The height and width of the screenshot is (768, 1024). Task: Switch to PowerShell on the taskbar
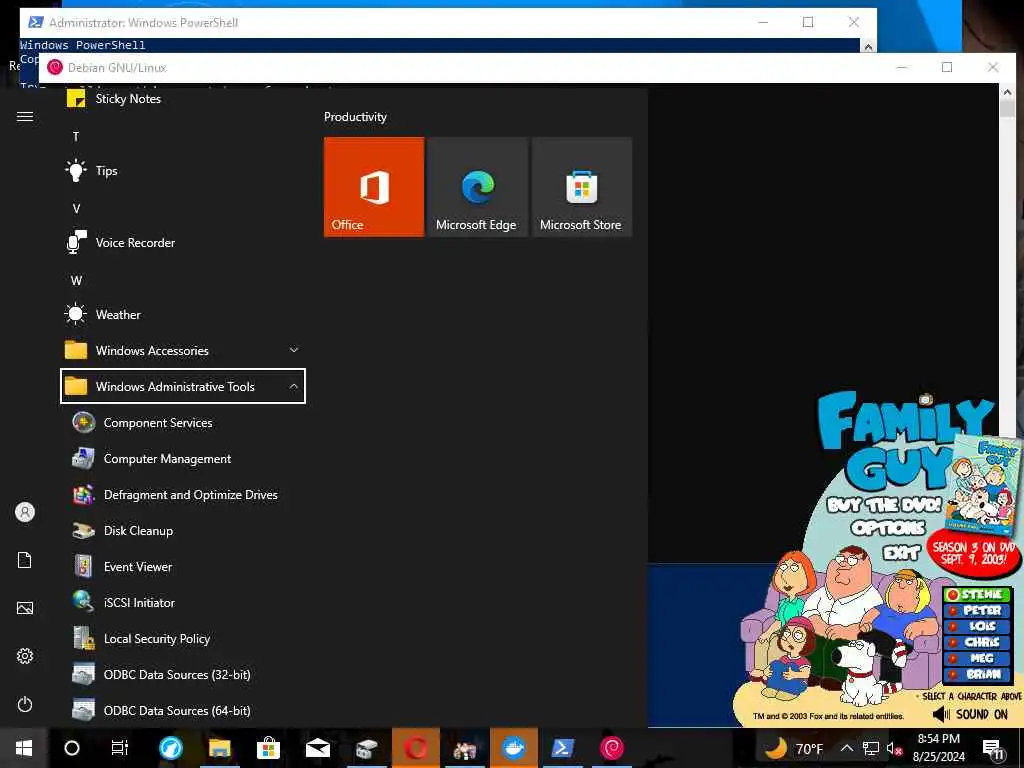563,748
